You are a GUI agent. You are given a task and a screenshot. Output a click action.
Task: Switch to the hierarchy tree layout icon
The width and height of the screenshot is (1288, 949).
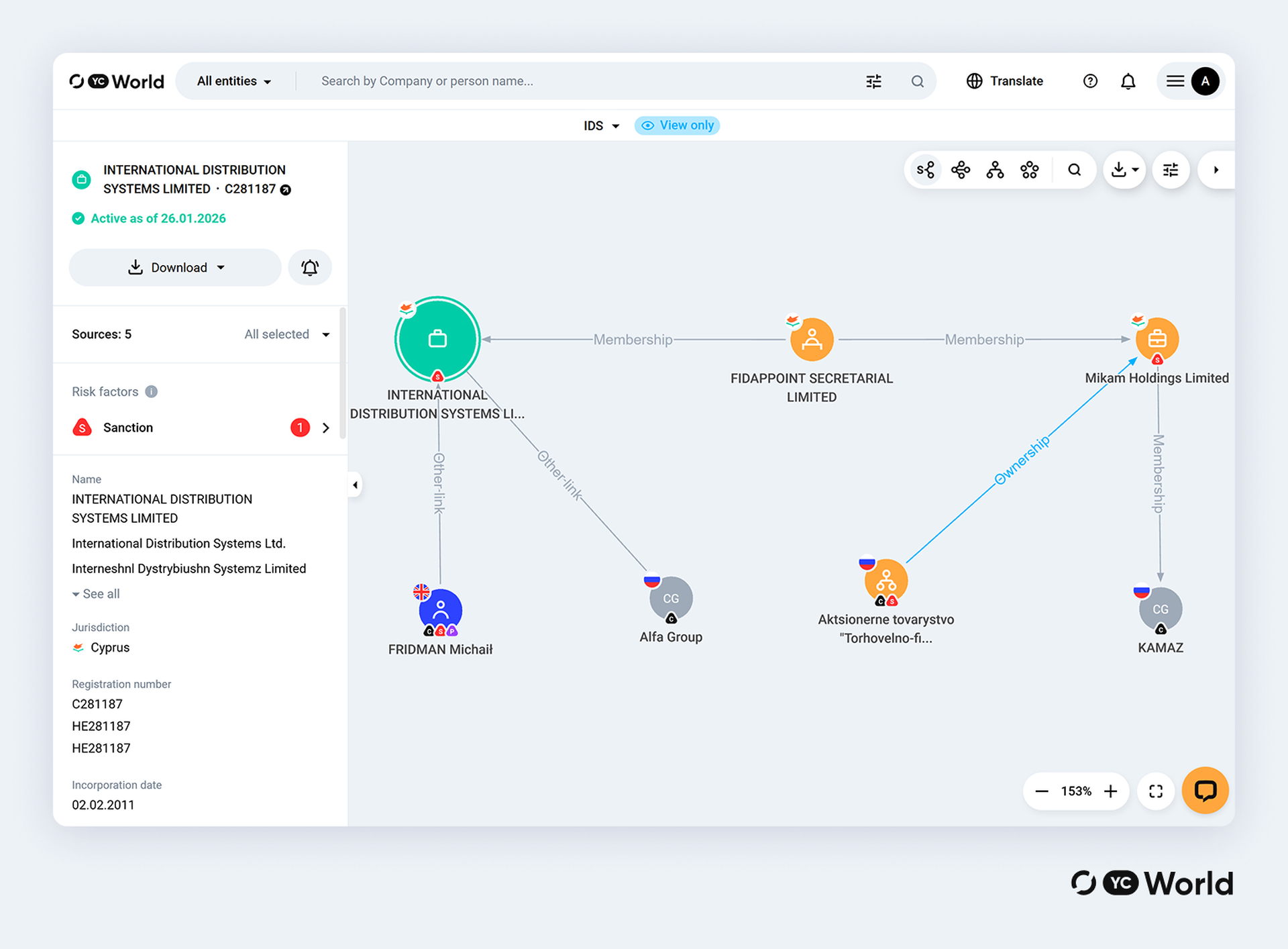click(995, 170)
